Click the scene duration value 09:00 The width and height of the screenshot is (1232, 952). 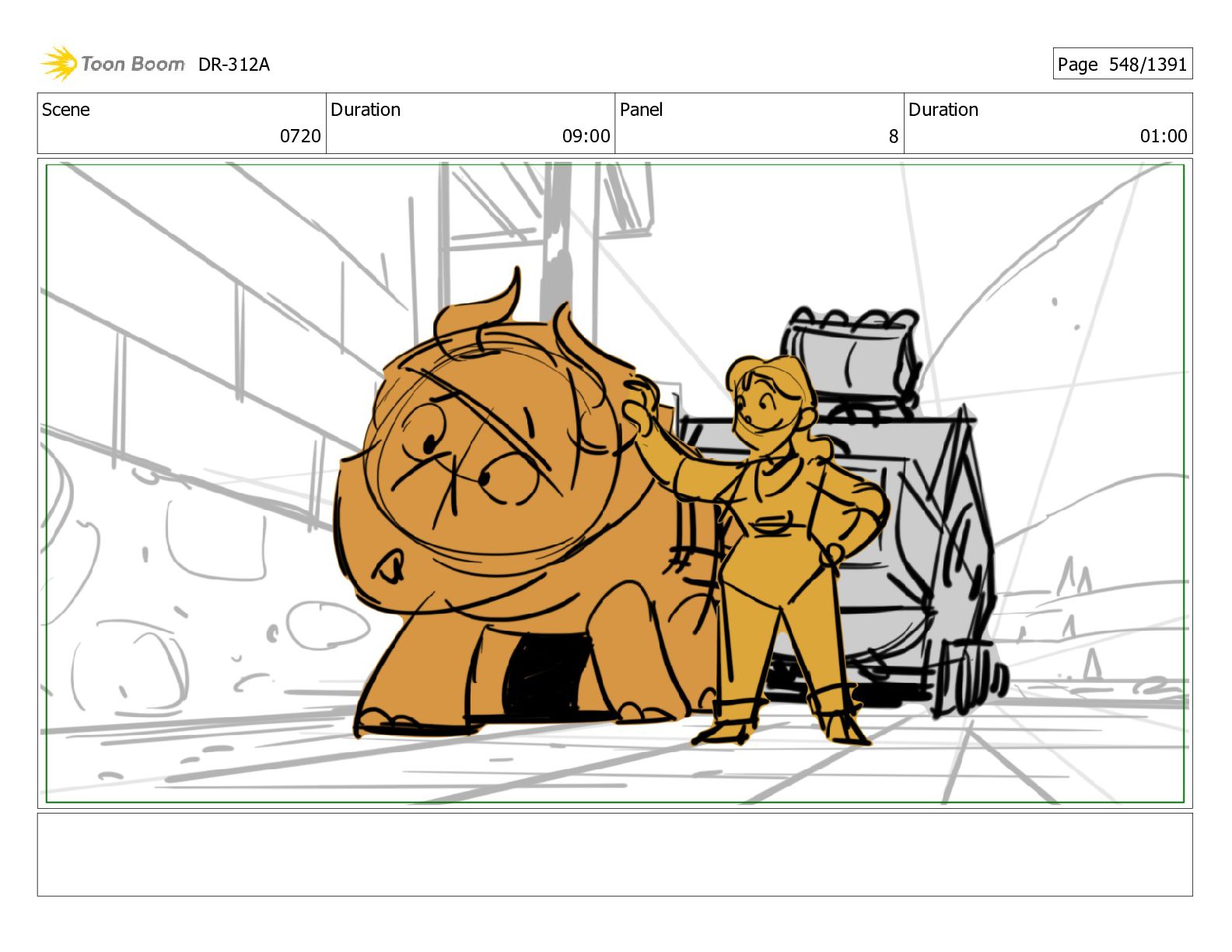click(586, 136)
